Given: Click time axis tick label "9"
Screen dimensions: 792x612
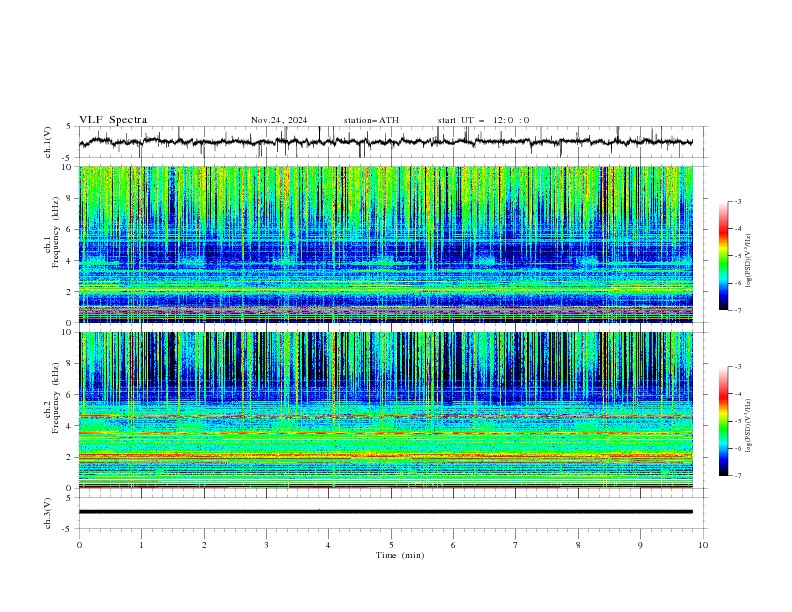Looking at the screenshot, I should [640, 545].
